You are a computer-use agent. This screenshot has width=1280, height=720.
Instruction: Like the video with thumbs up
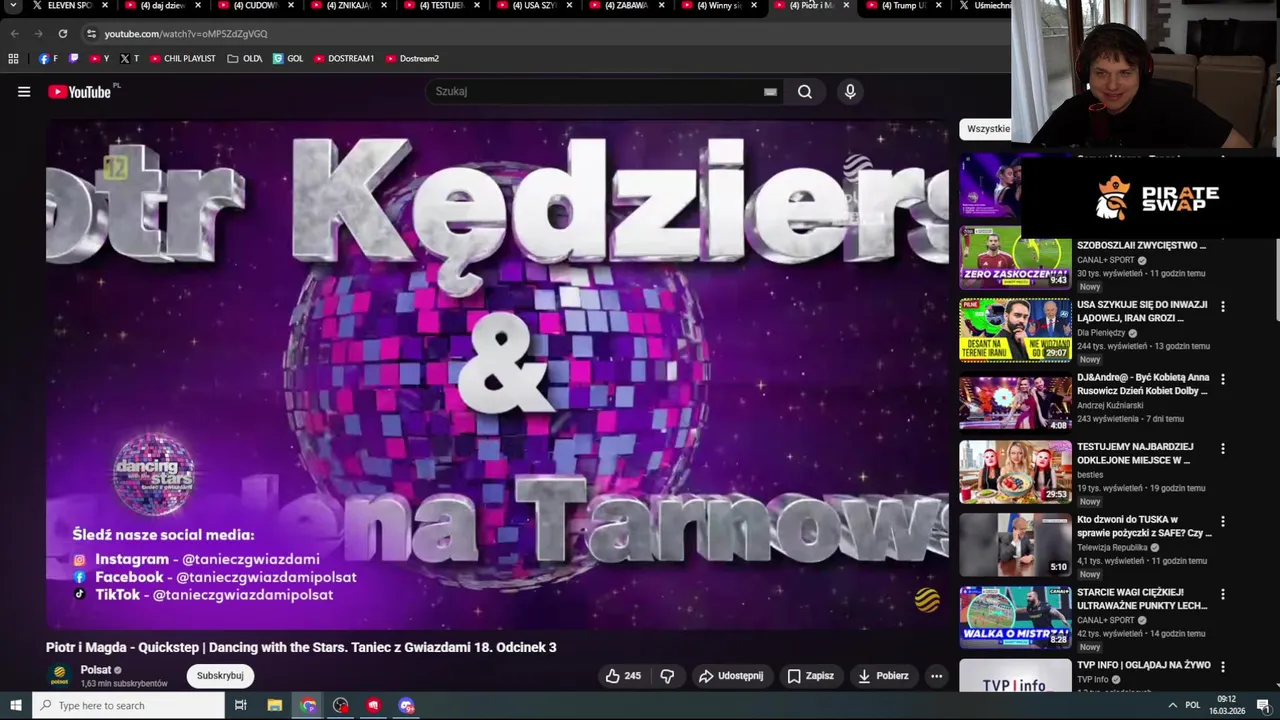coord(623,676)
